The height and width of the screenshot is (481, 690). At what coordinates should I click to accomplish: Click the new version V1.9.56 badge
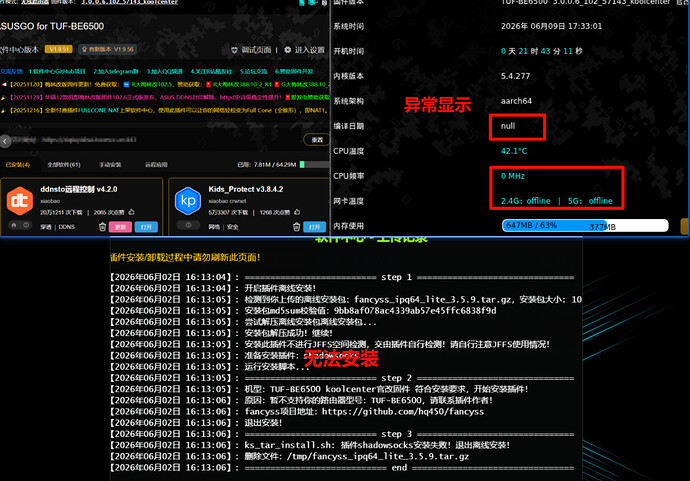click(107, 49)
